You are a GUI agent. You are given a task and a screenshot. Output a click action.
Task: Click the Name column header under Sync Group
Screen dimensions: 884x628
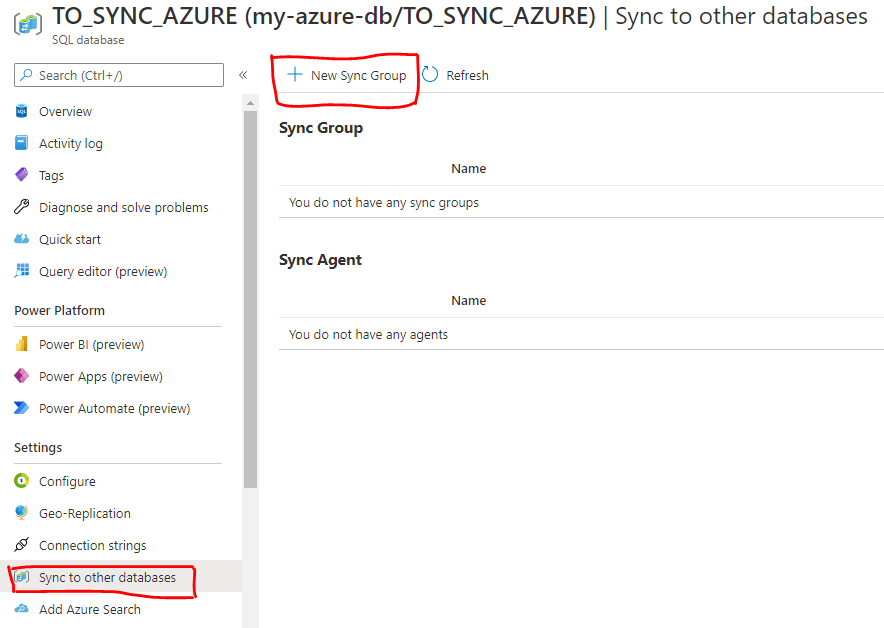(468, 169)
